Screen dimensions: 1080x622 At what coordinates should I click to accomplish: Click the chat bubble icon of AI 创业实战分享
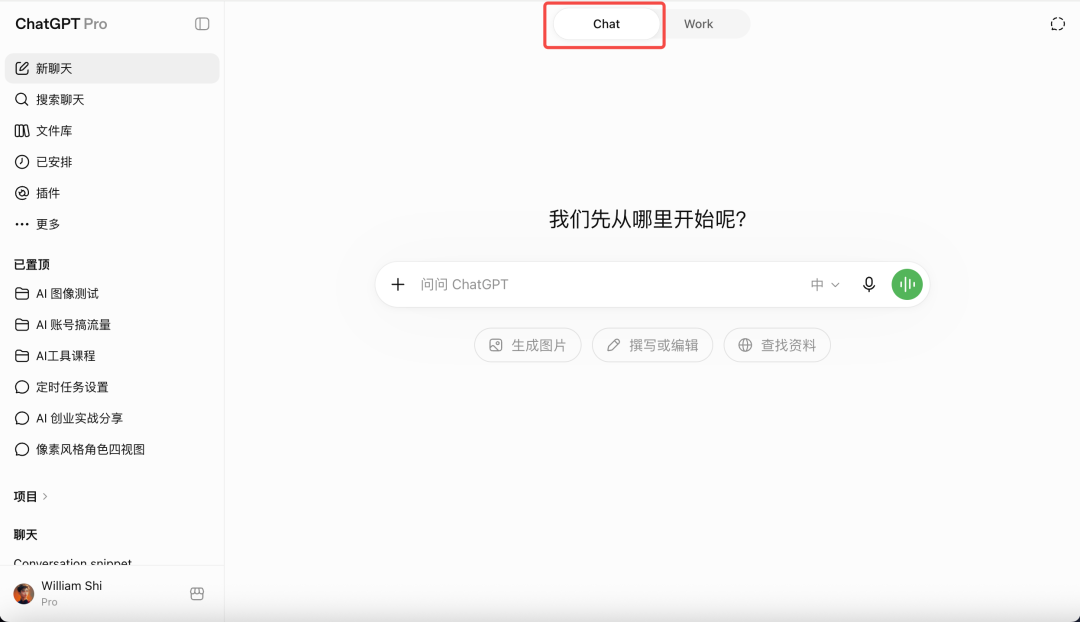[x=22, y=418]
